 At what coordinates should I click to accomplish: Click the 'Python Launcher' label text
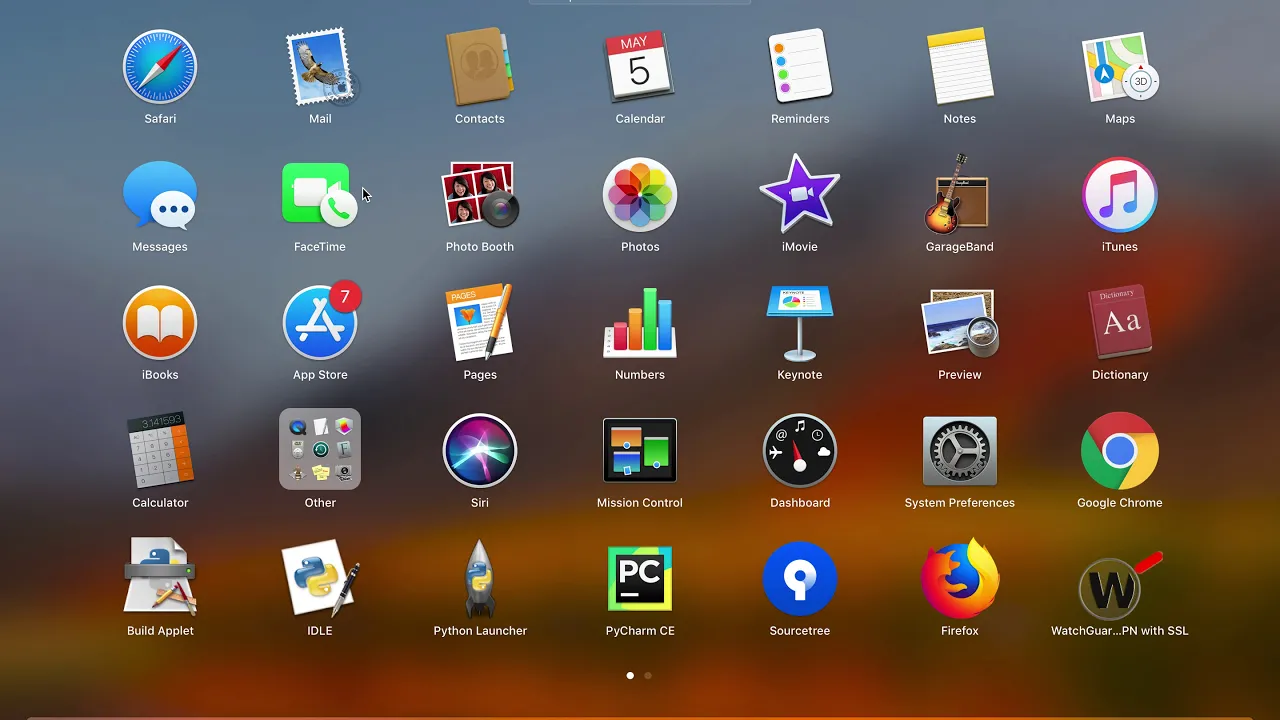pyautogui.click(x=480, y=631)
